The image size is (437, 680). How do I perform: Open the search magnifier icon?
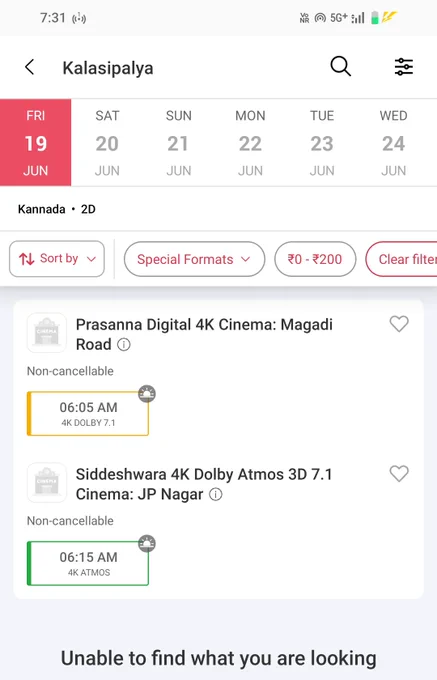pos(340,67)
